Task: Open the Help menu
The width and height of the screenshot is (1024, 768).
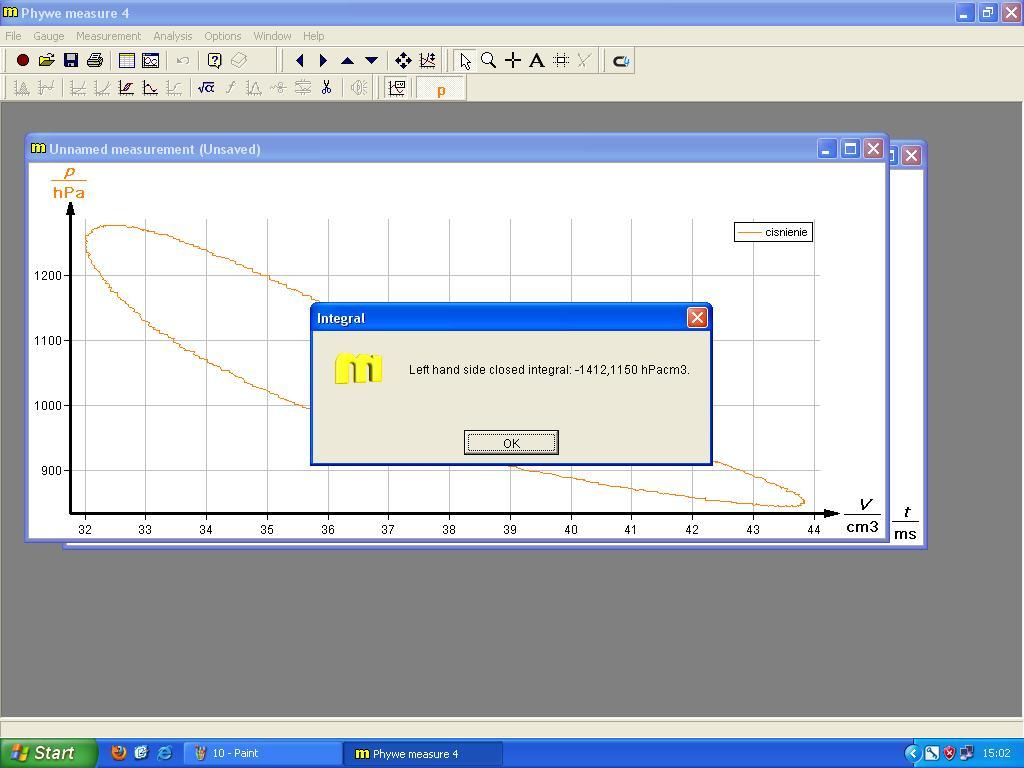Action: tap(313, 36)
